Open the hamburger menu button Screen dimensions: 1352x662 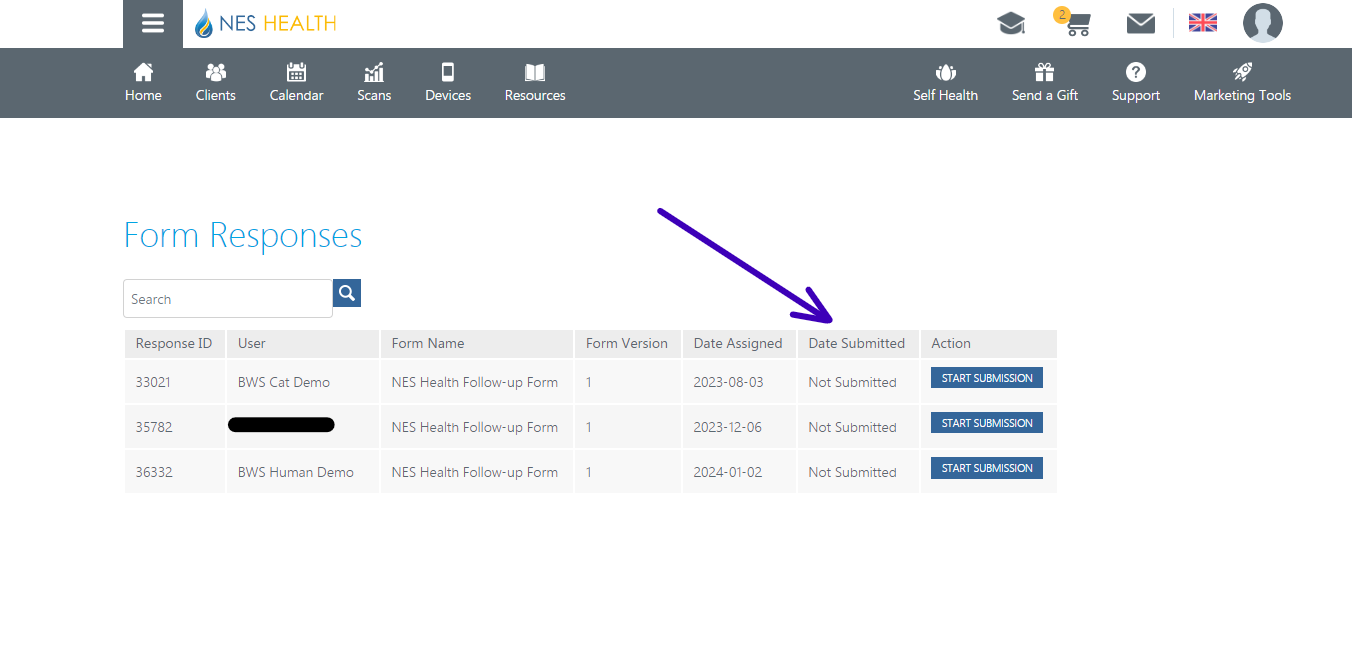tap(152, 24)
